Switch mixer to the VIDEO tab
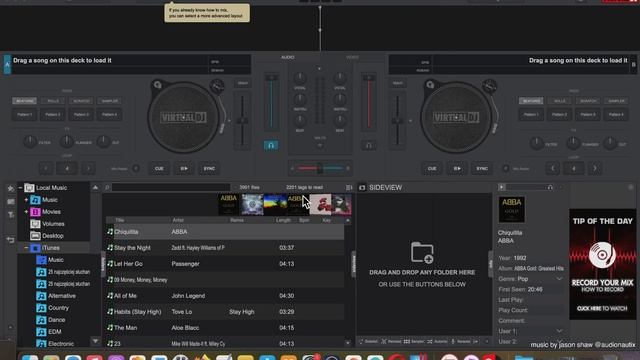The width and height of the screenshot is (640, 360). click(x=352, y=58)
